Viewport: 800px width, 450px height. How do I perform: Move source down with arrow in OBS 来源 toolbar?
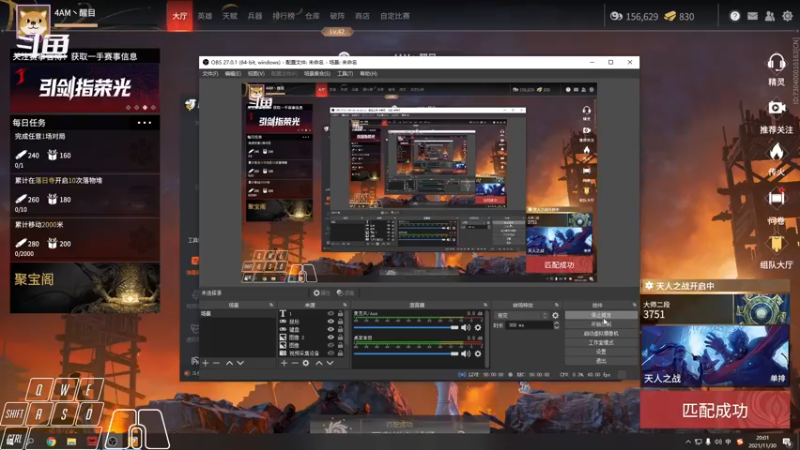click(x=330, y=363)
